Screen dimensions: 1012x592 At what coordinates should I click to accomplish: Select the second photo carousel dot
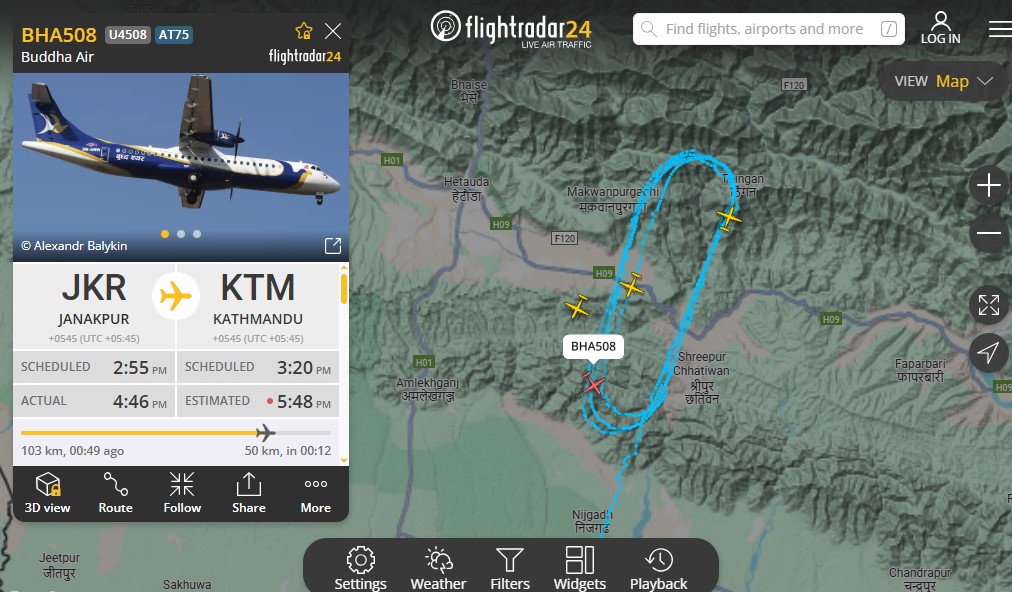(181, 234)
